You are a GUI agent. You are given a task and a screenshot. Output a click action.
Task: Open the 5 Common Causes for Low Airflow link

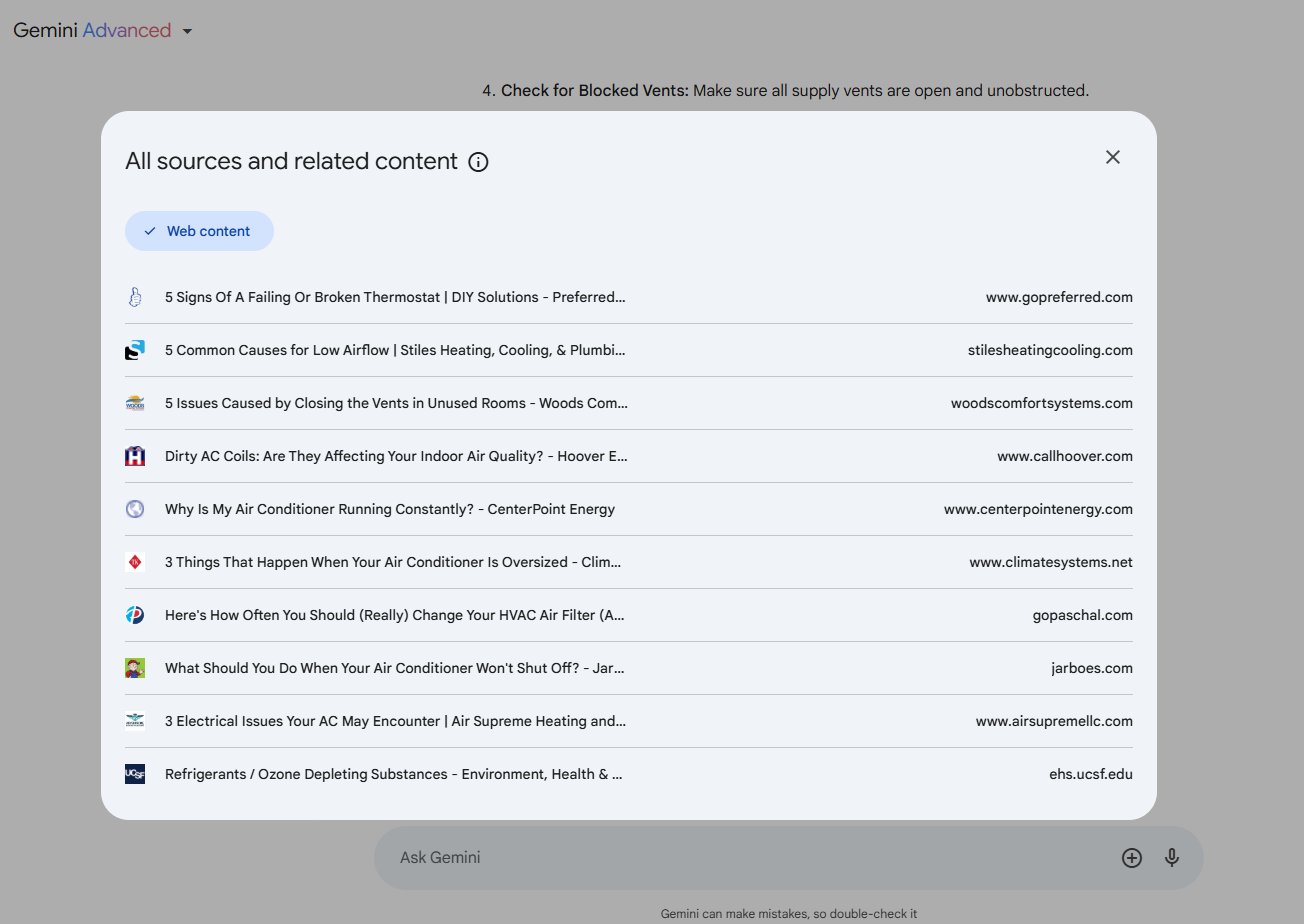(395, 350)
